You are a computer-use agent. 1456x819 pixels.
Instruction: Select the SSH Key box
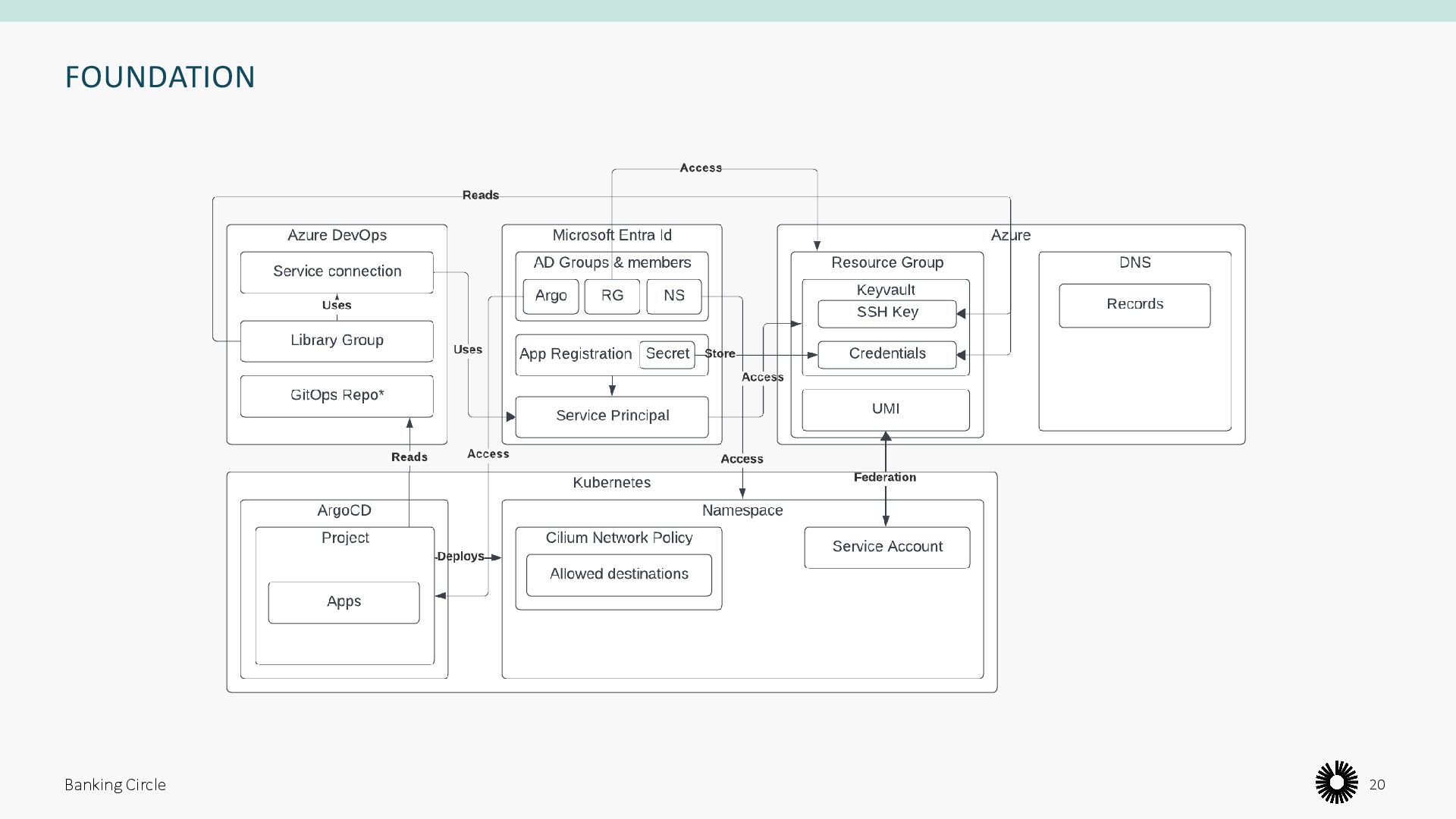[x=886, y=312]
